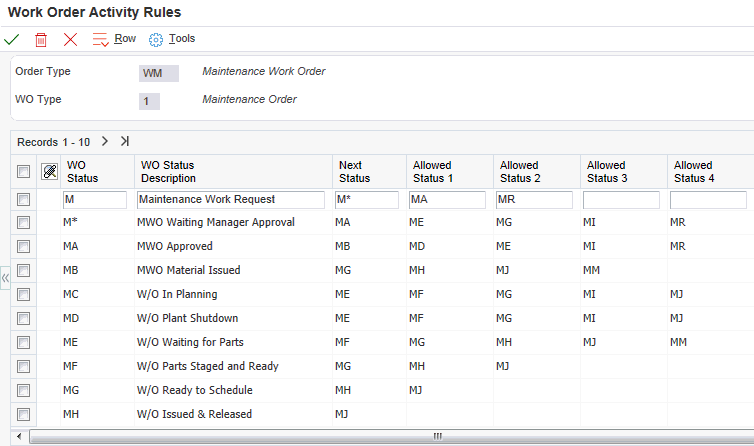Screen dimensions: 754x446
Task: Check the MWO Approved row checkbox
Action: pyautogui.click(x=24, y=246)
